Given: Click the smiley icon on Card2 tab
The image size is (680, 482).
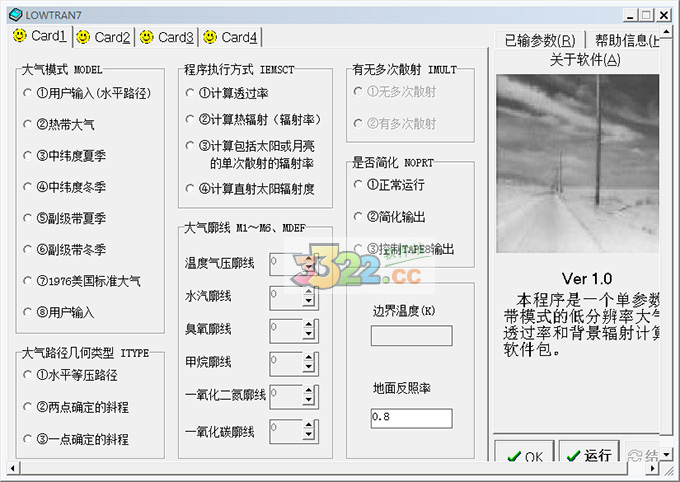Looking at the screenshot, I should (83, 37).
